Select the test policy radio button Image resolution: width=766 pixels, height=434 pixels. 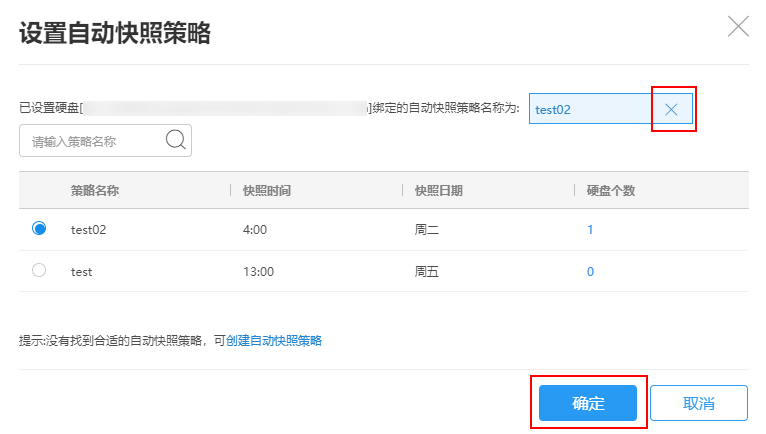click(39, 270)
